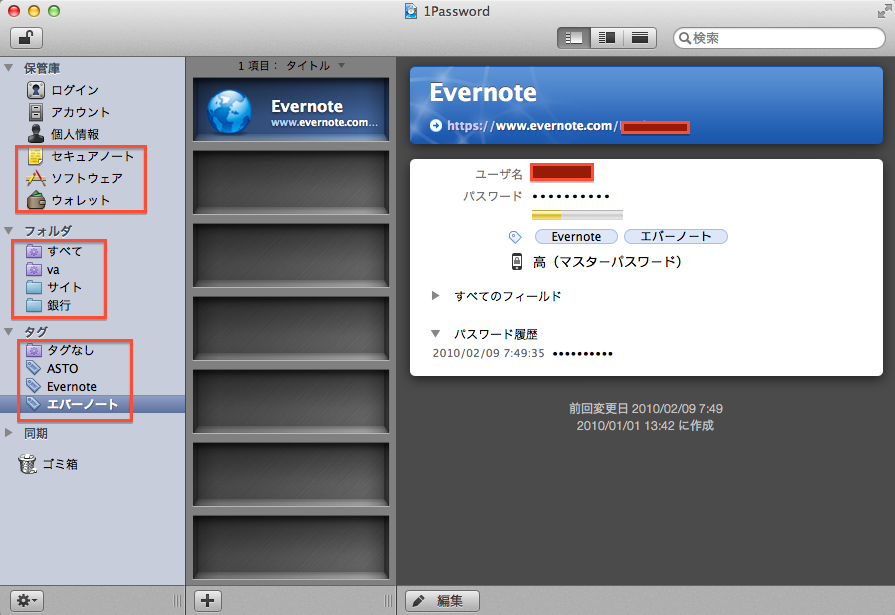Open the 銀行 folder
This screenshot has width=895, height=615.
(49, 306)
